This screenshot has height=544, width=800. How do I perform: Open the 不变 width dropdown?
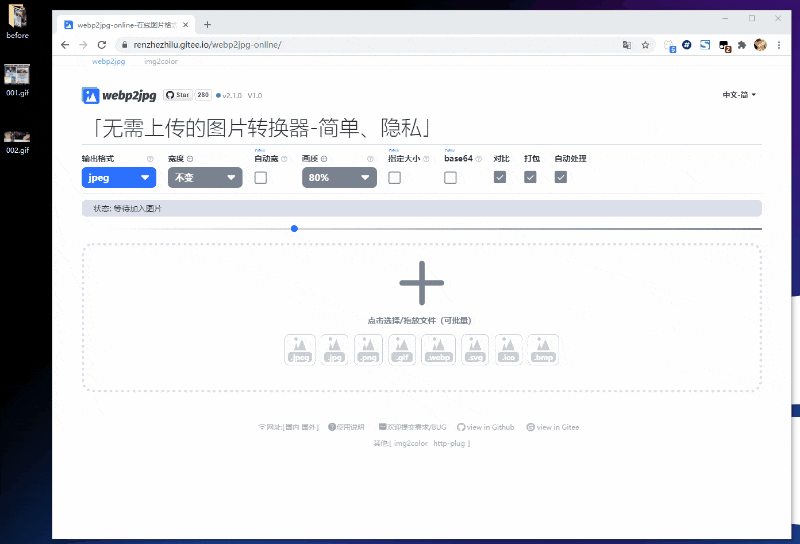point(205,178)
